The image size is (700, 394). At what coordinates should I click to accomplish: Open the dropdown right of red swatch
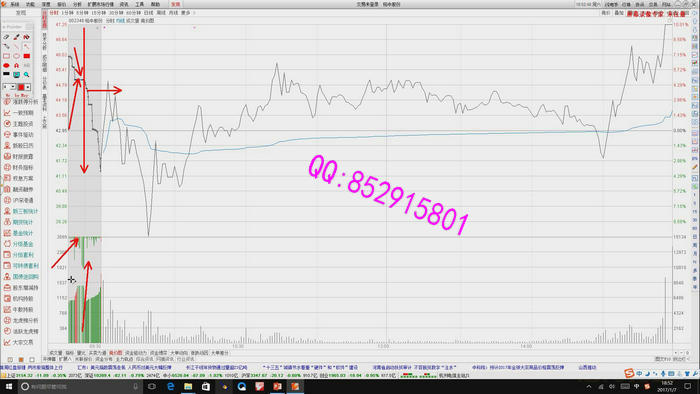tap(28, 87)
